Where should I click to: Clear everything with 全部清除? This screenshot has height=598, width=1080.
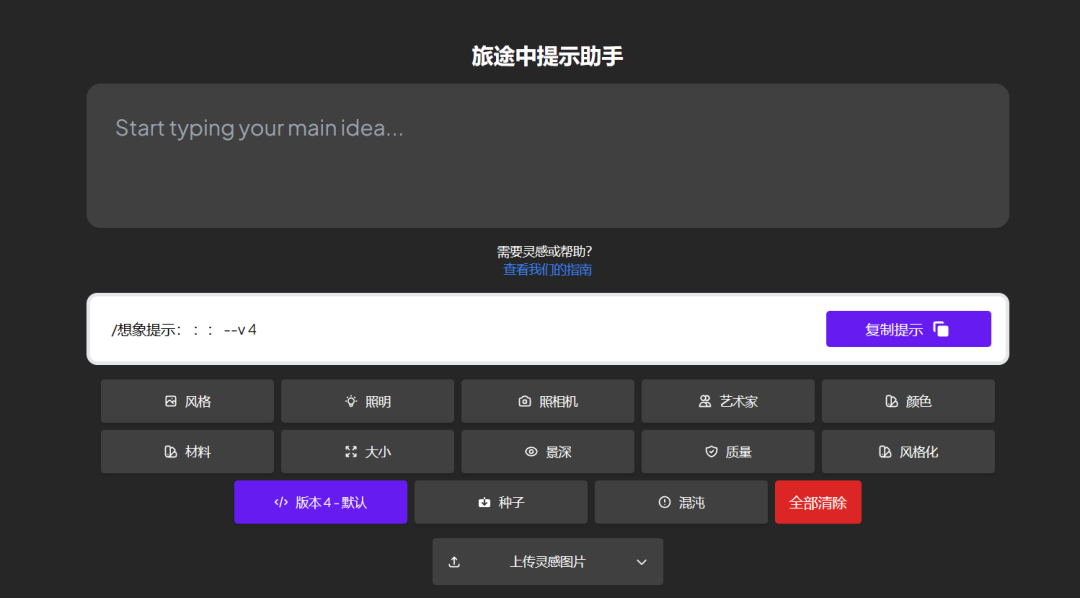click(x=818, y=502)
